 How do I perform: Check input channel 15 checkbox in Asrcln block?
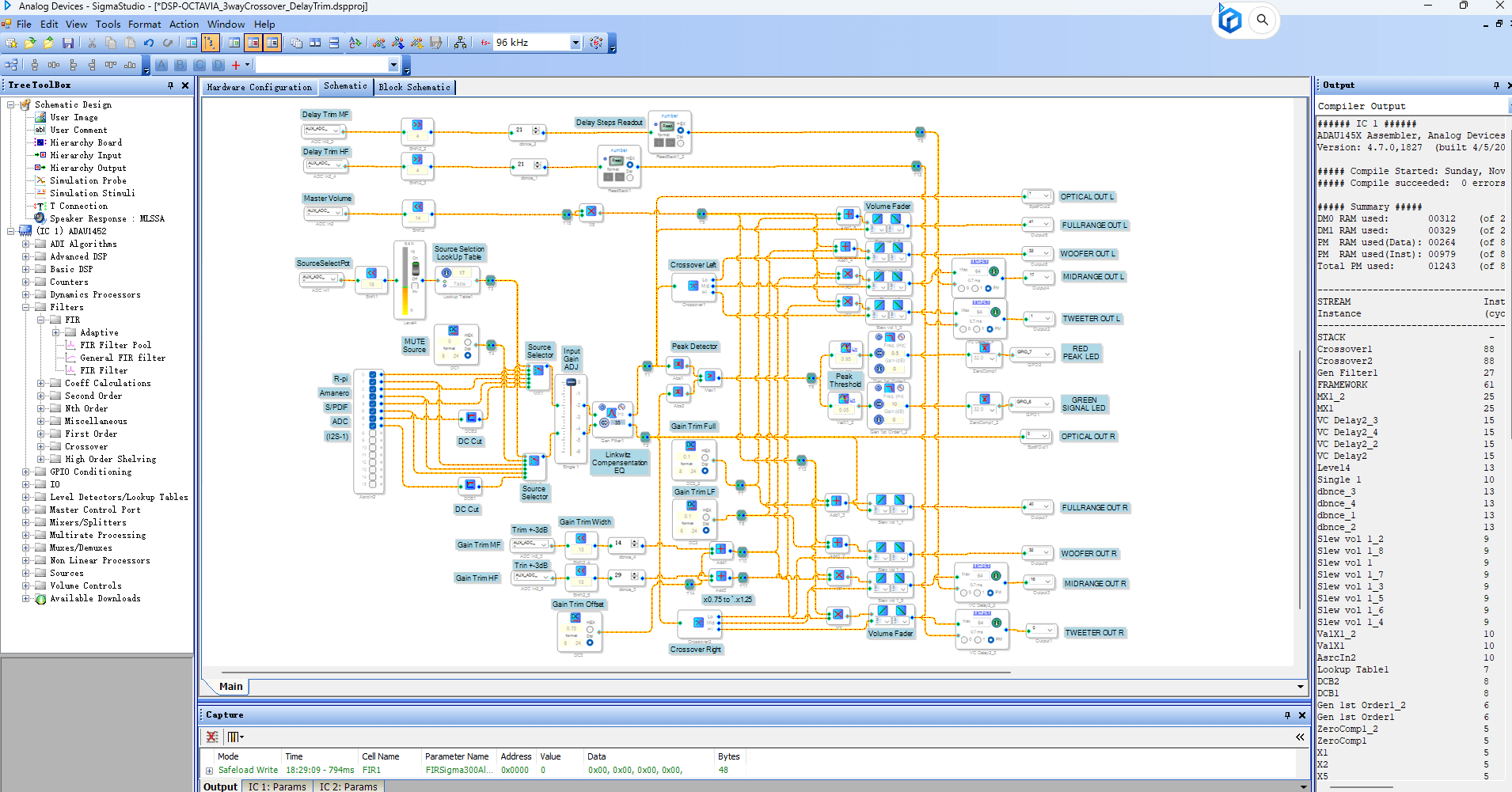coord(373,483)
